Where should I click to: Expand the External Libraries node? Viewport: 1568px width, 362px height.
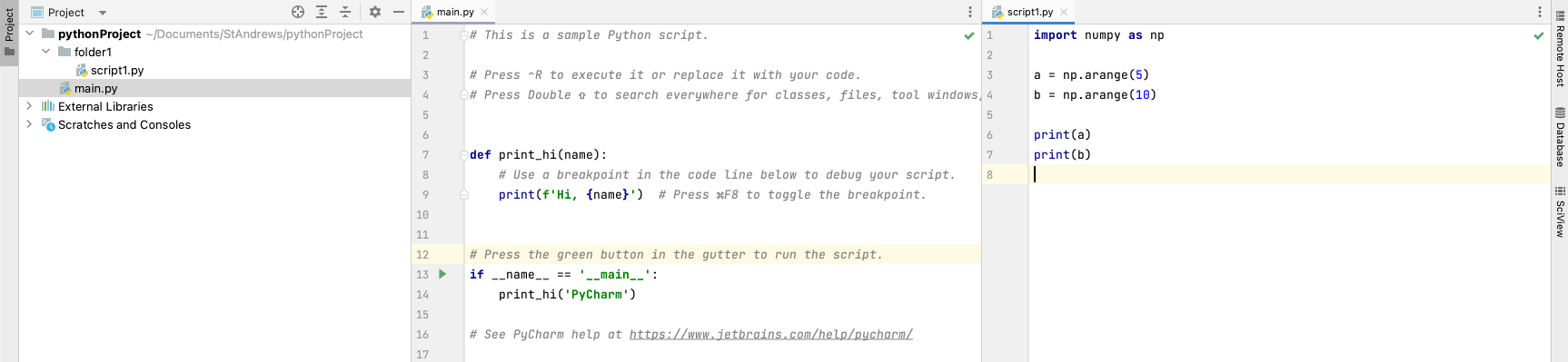click(x=30, y=106)
